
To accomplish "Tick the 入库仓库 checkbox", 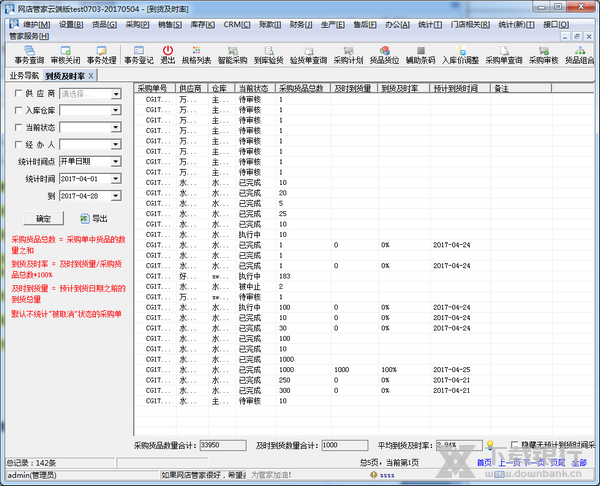I will point(19,110).
